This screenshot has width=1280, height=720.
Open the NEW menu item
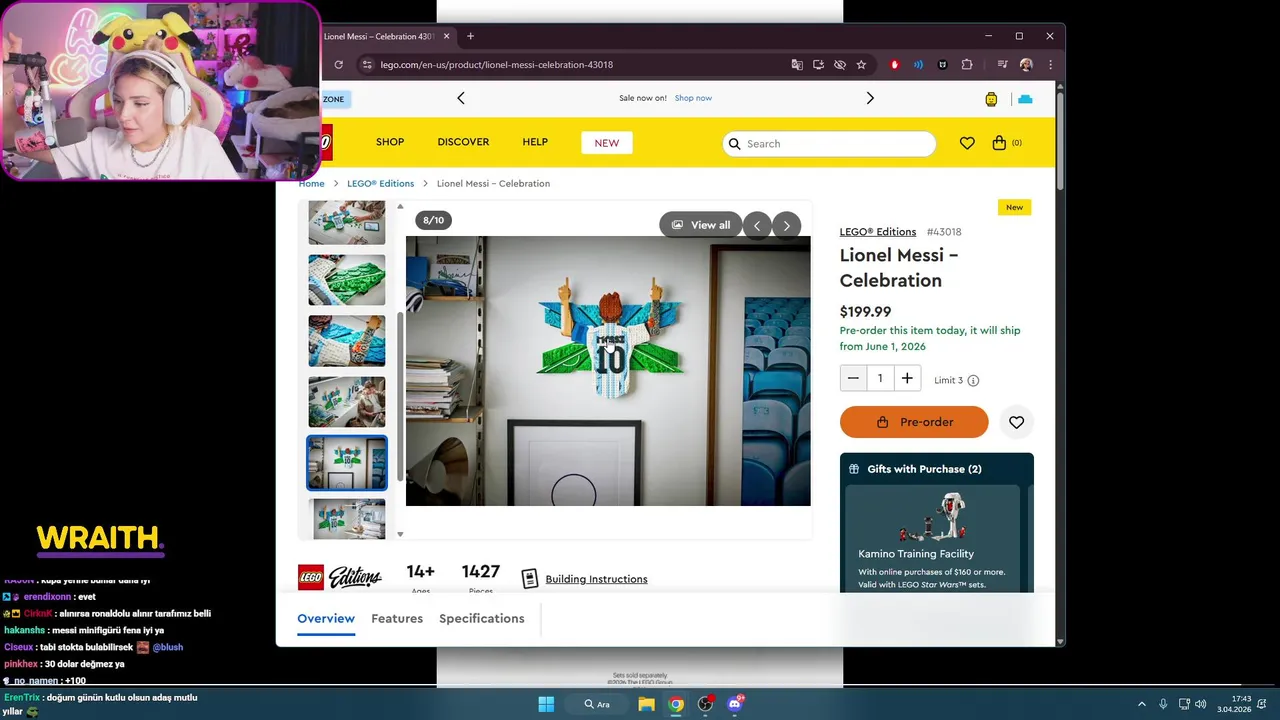(x=607, y=143)
